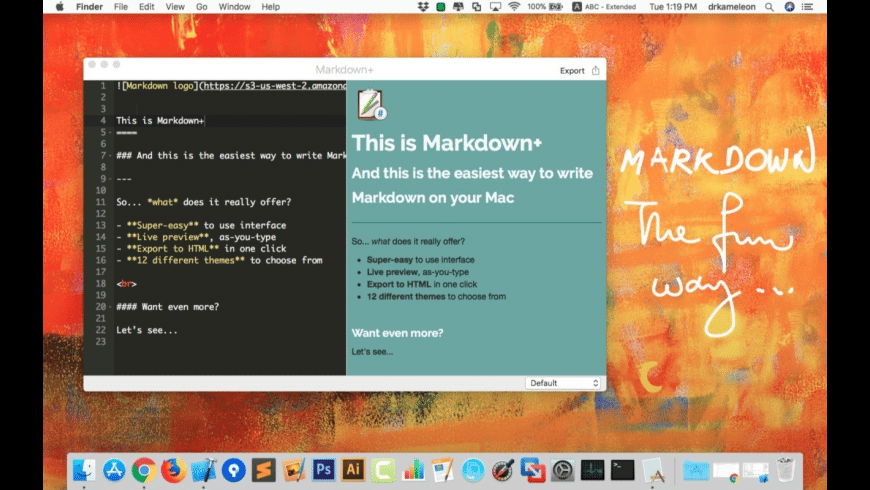The width and height of the screenshot is (870, 490).
Task: Click the <br> tag on line 18
Action: click(x=127, y=284)
